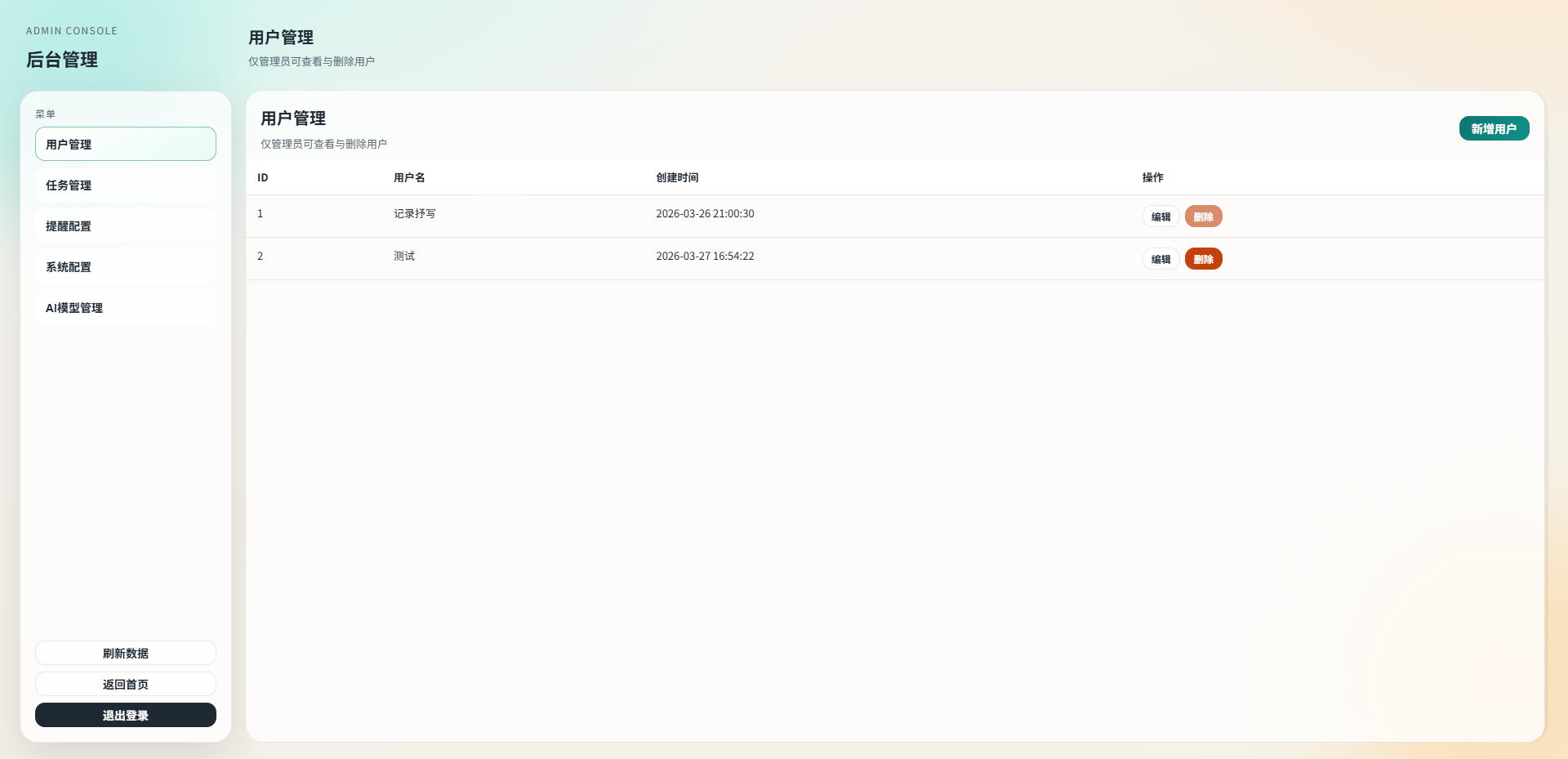Click the 新增用户 button
The height and width of the screenshot is (759, 1568).
click(1493, 128)
